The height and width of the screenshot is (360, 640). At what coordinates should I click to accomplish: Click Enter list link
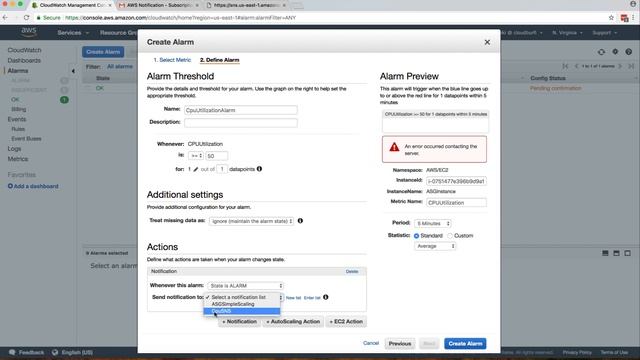[x=312, y=298]
